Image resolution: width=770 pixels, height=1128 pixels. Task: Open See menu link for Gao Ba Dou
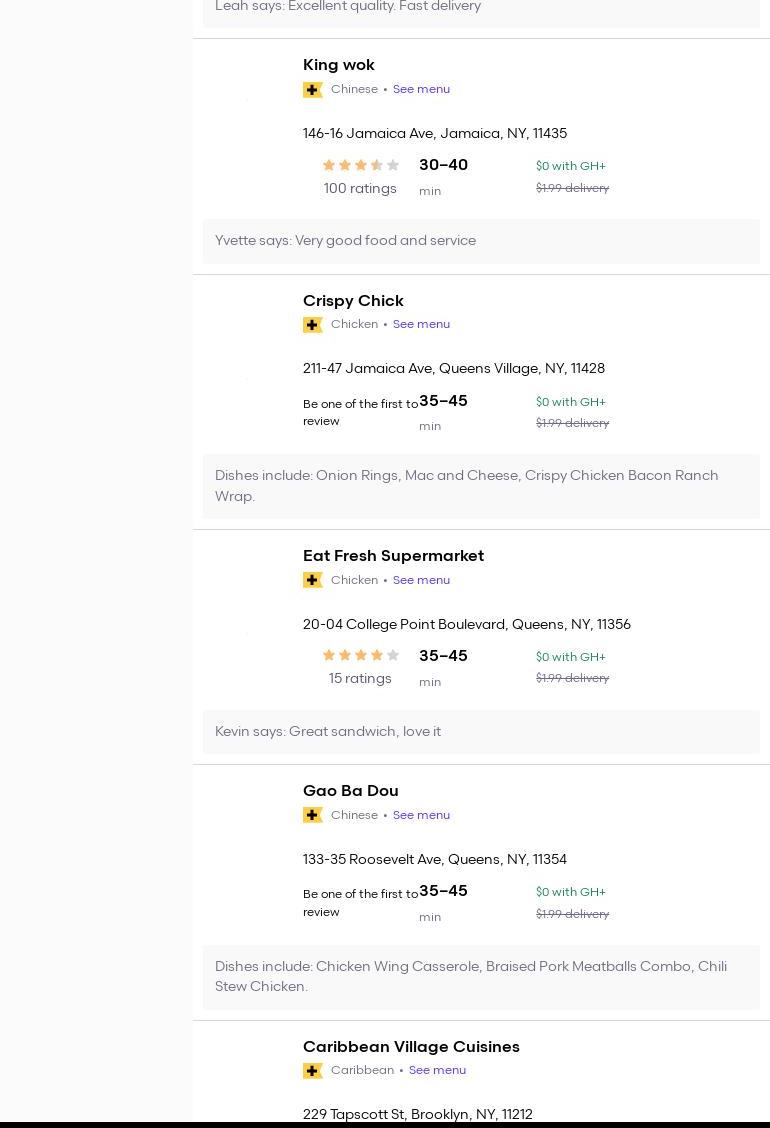tap(421, 815)
